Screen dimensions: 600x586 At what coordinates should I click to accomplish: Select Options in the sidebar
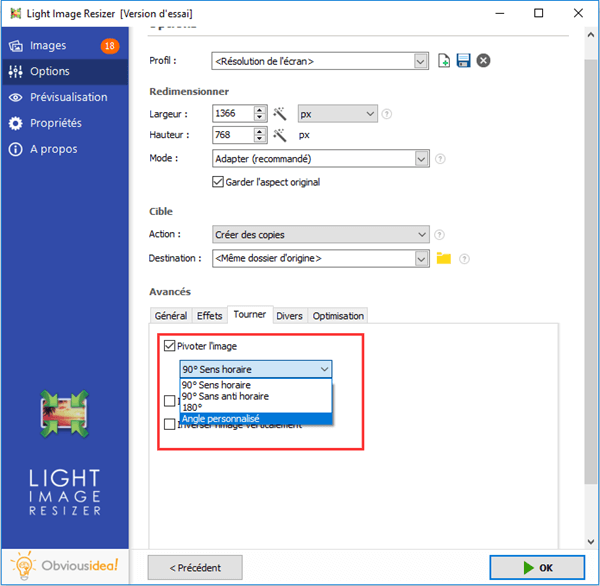point(64,72)
